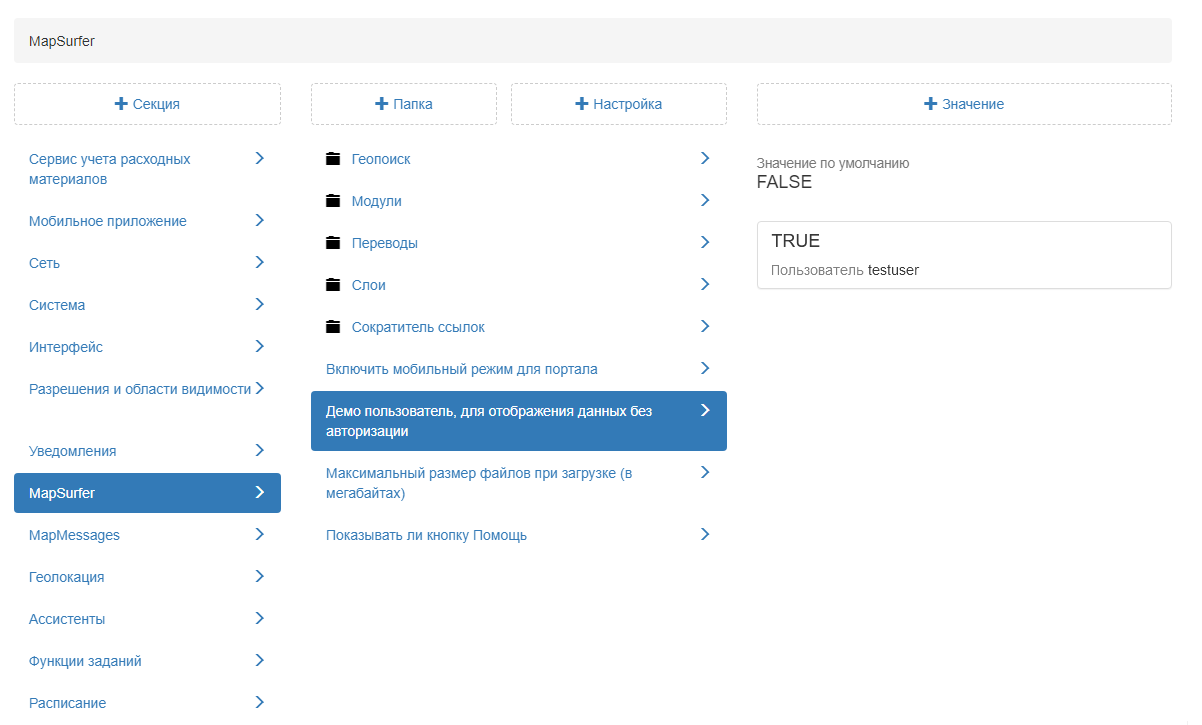This screenshot has height=725, width=1202.
Task: Expand chevron for Сервис учета расходных материалов
Action: [x=259, y=158]
